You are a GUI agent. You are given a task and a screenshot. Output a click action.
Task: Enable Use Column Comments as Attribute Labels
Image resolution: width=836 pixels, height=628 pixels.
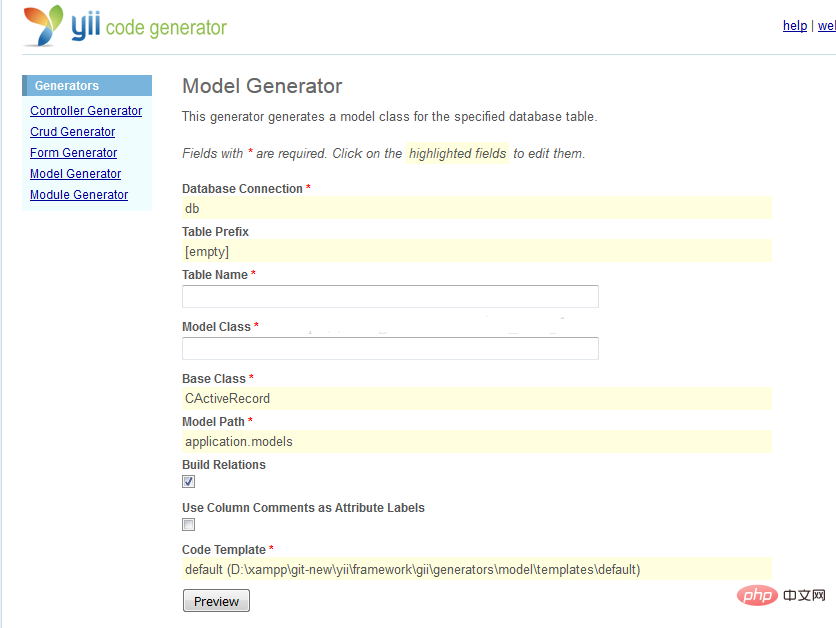click(x=189, y=525)
